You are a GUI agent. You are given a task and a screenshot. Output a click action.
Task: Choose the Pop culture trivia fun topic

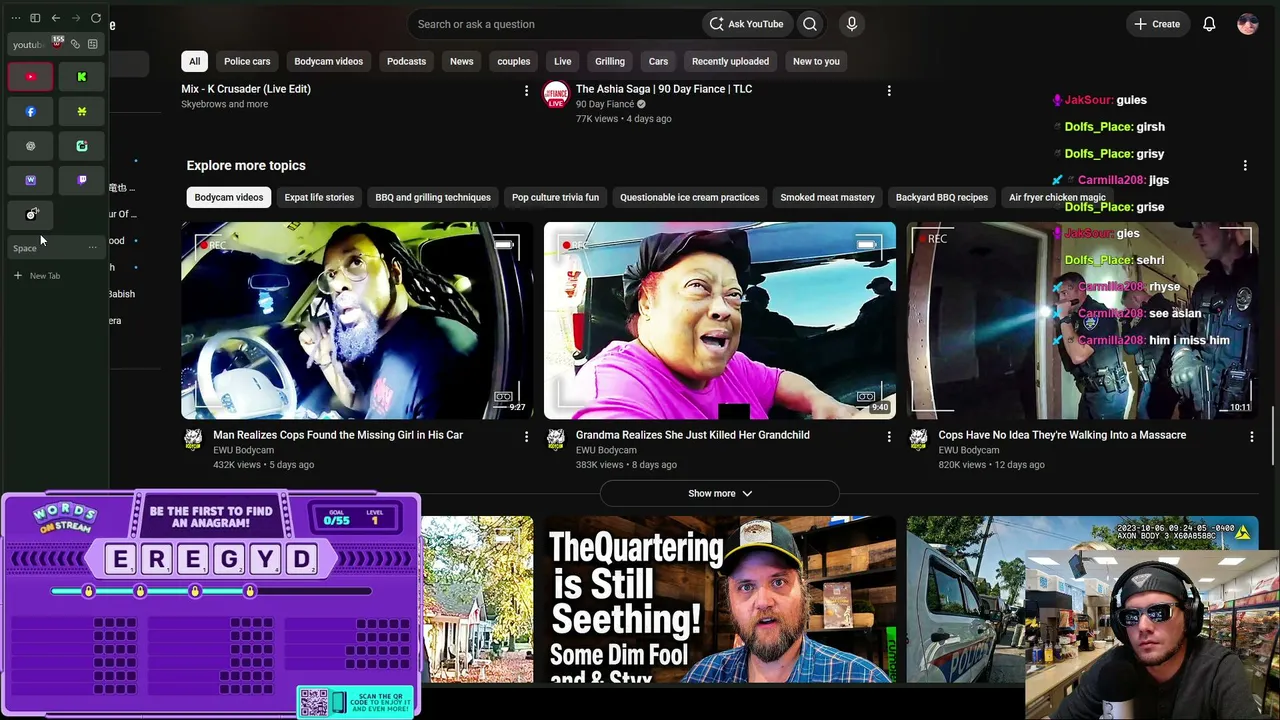pyautogui.click(x=555, y=197)
